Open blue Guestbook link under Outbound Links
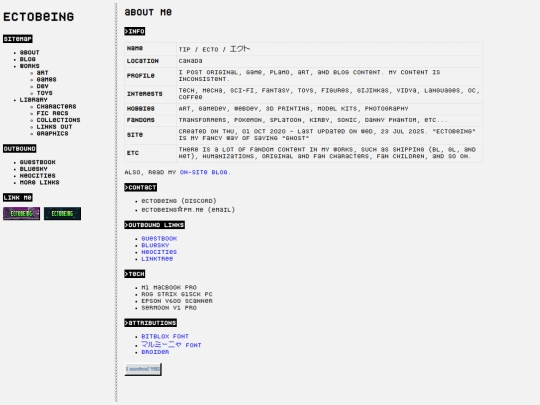 coord(159,238)
